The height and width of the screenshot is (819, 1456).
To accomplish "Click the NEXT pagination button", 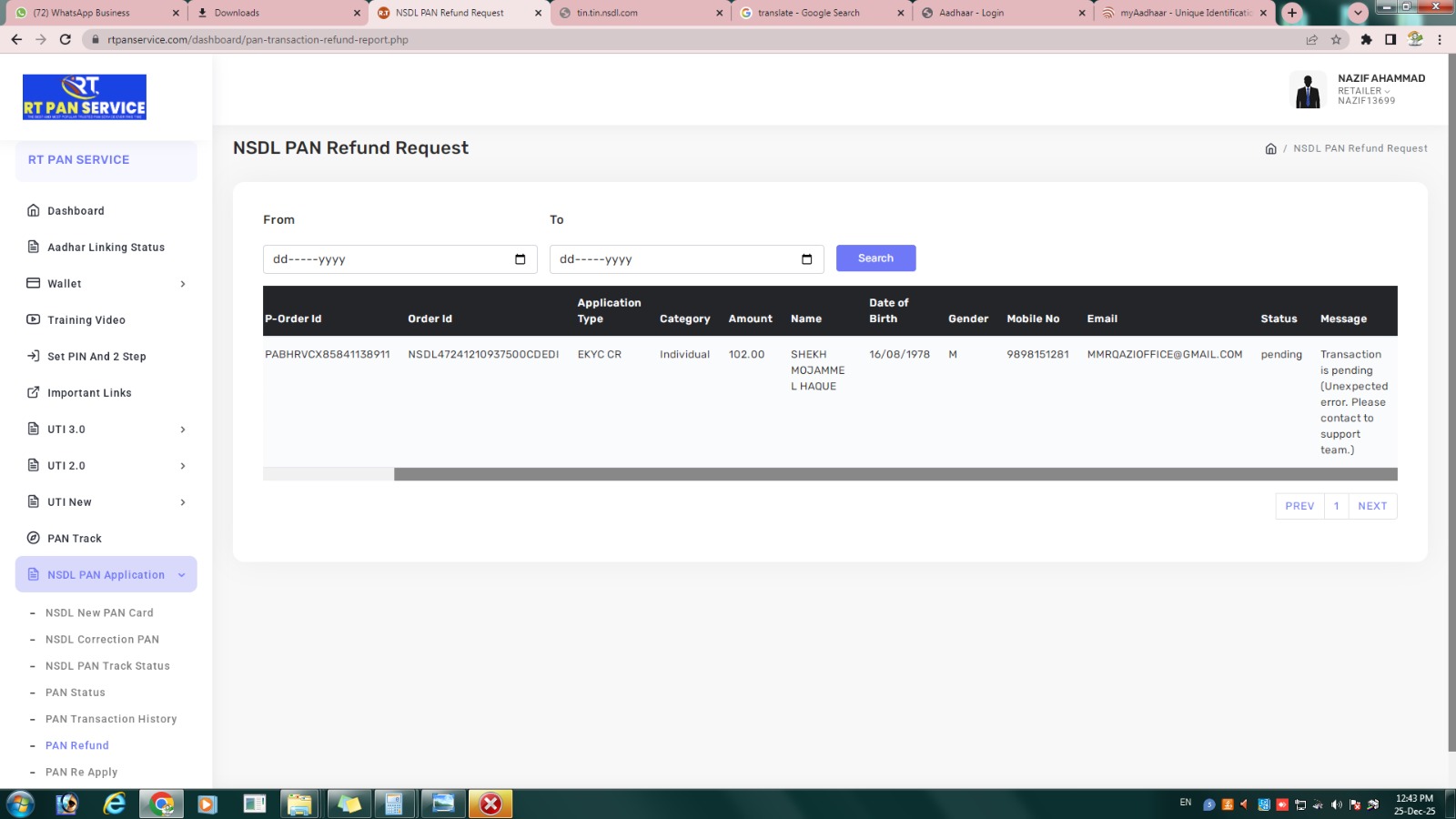I will pos(1372,506).
